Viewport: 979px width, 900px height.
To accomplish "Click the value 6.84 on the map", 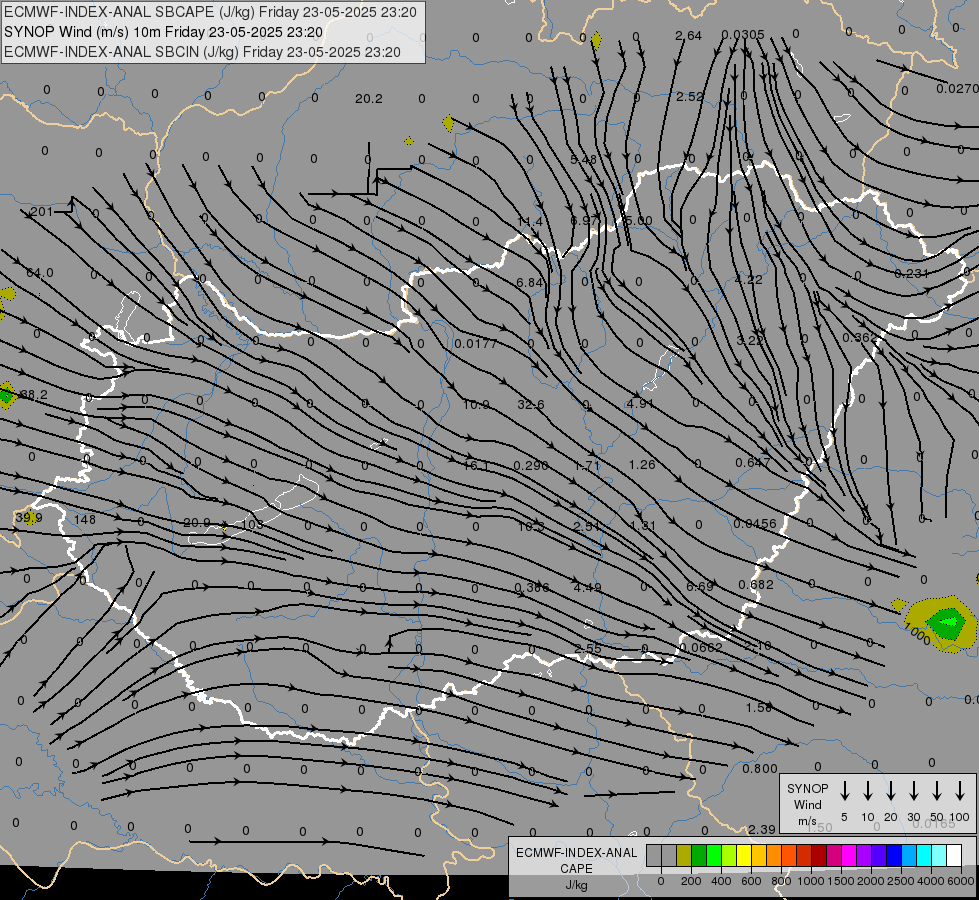I will pyautogui.click(x=529, y=282).
